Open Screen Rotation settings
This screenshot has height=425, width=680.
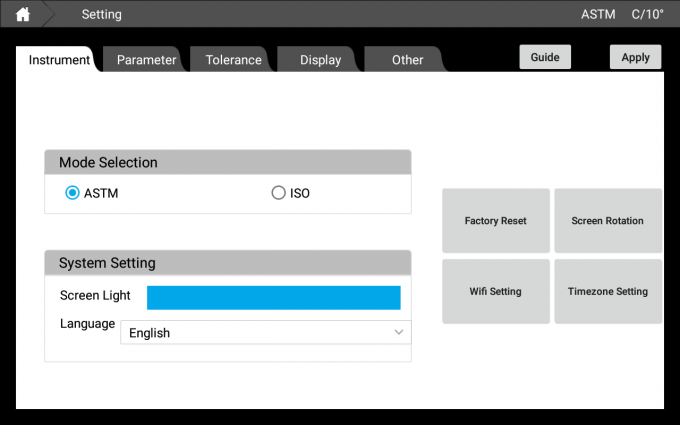click(x=608, y=221)
